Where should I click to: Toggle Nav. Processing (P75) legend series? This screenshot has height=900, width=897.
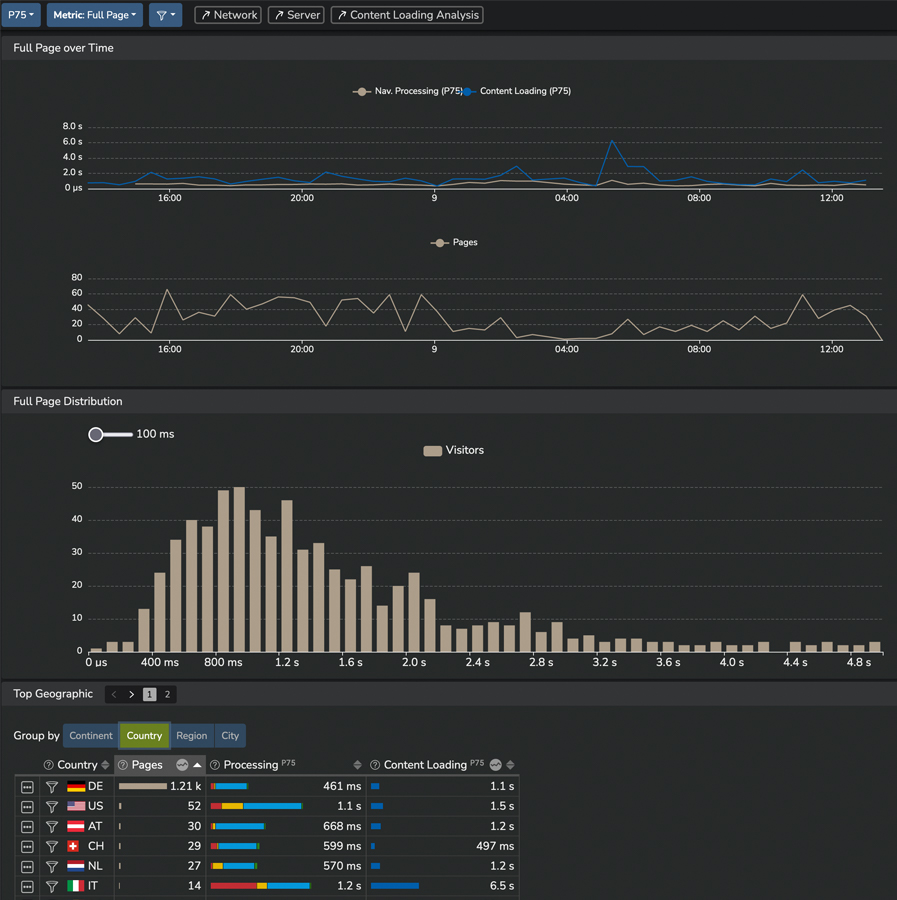407,91
